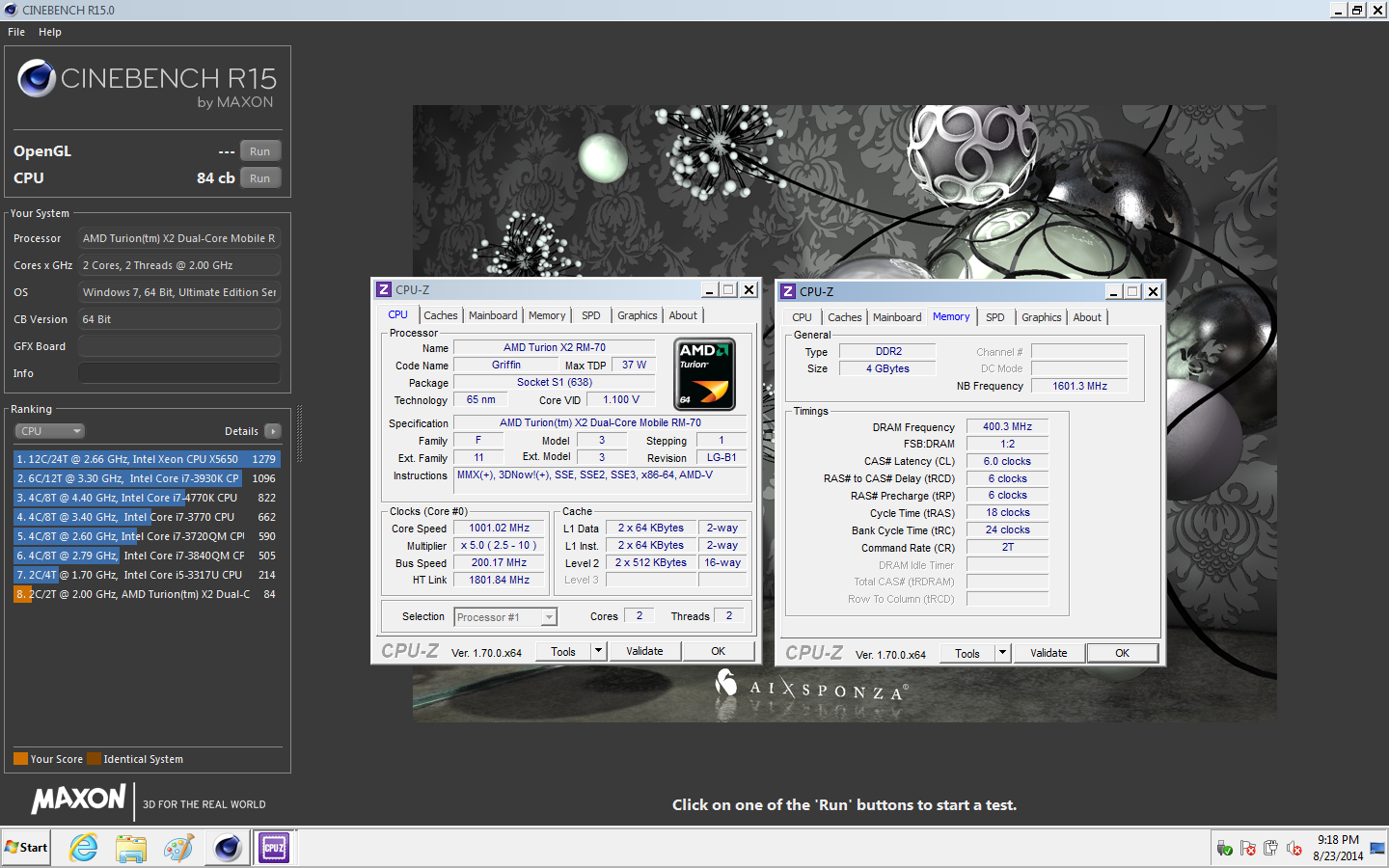Expand the ranking Details arrow
Viewport: 1389px width, 868px height.
273,431
